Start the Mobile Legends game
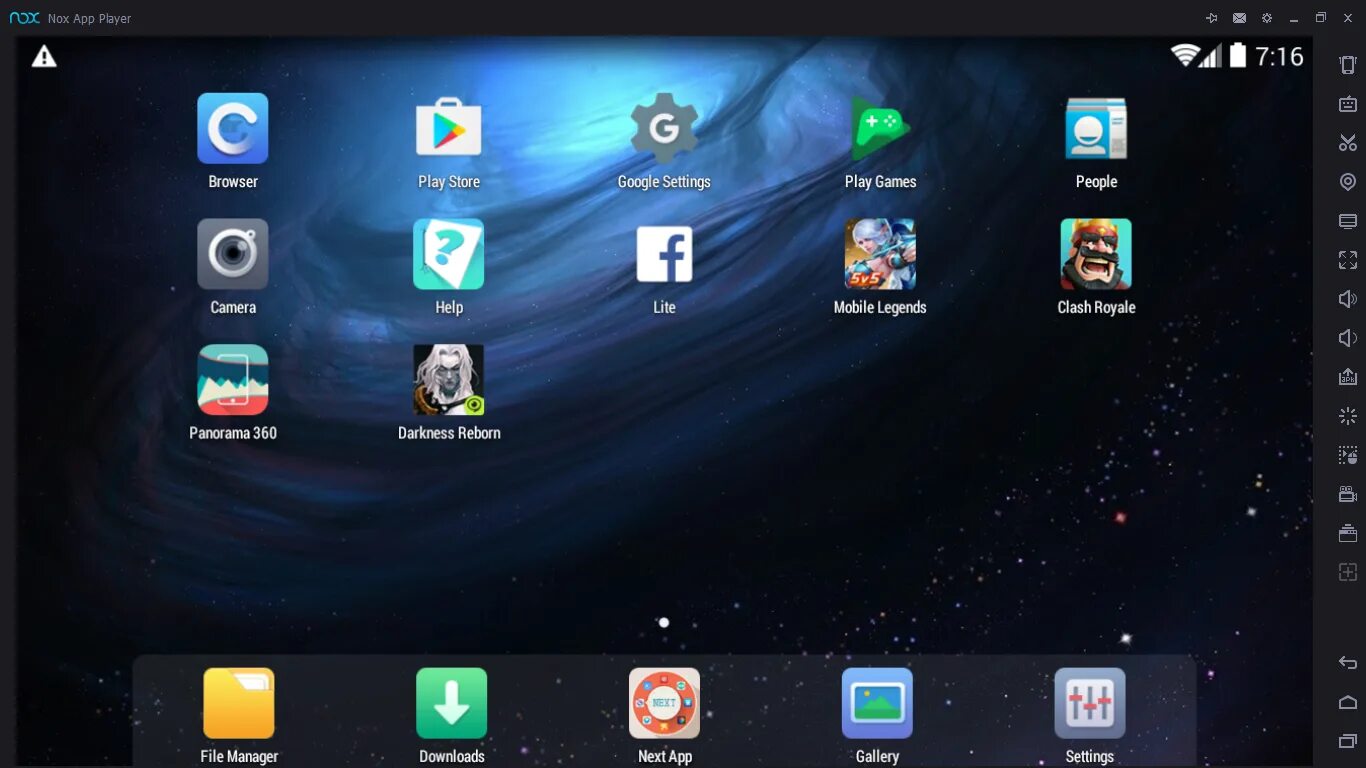Viewport: 1366px width, 768px height. 880,255
